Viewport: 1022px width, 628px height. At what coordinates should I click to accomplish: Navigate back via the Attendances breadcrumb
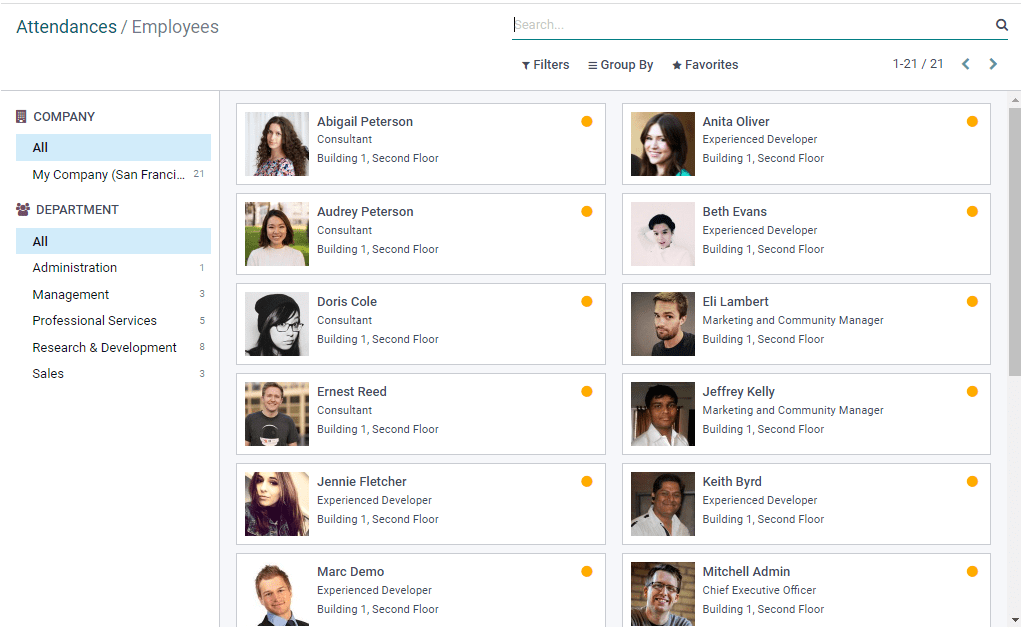tap(66, 27)
